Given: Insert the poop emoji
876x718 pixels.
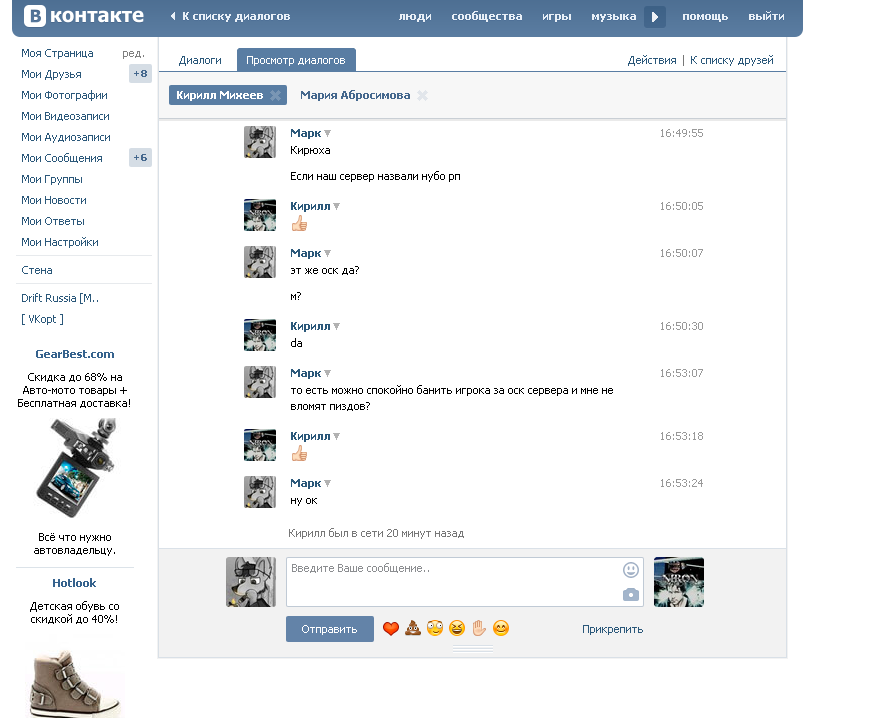Looking at the screenshot, I should coord(413,629).
